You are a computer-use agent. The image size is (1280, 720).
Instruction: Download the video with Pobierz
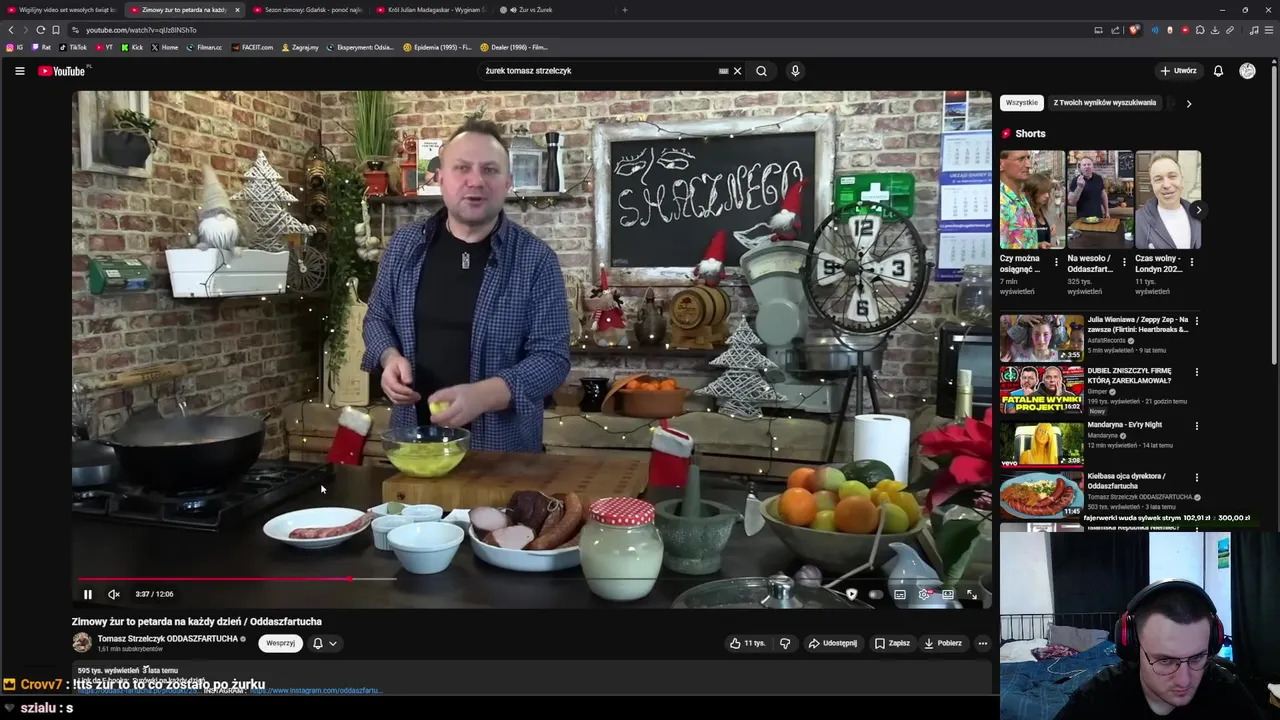[943, 643]
